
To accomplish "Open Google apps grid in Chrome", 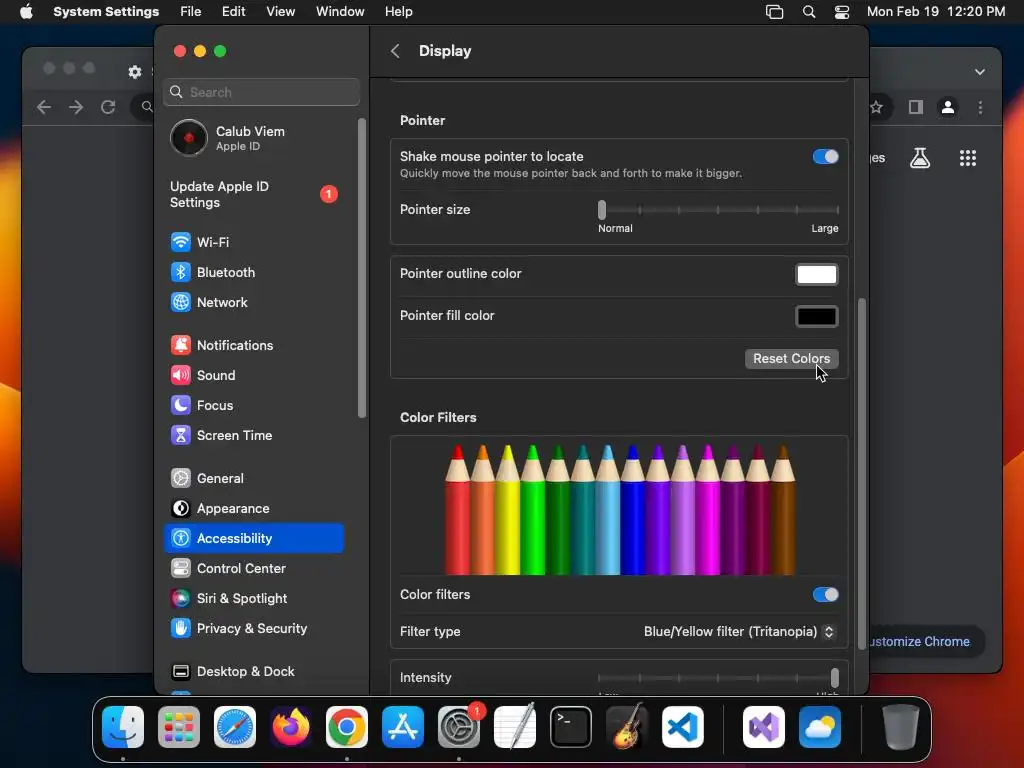I will pos(968,158).
